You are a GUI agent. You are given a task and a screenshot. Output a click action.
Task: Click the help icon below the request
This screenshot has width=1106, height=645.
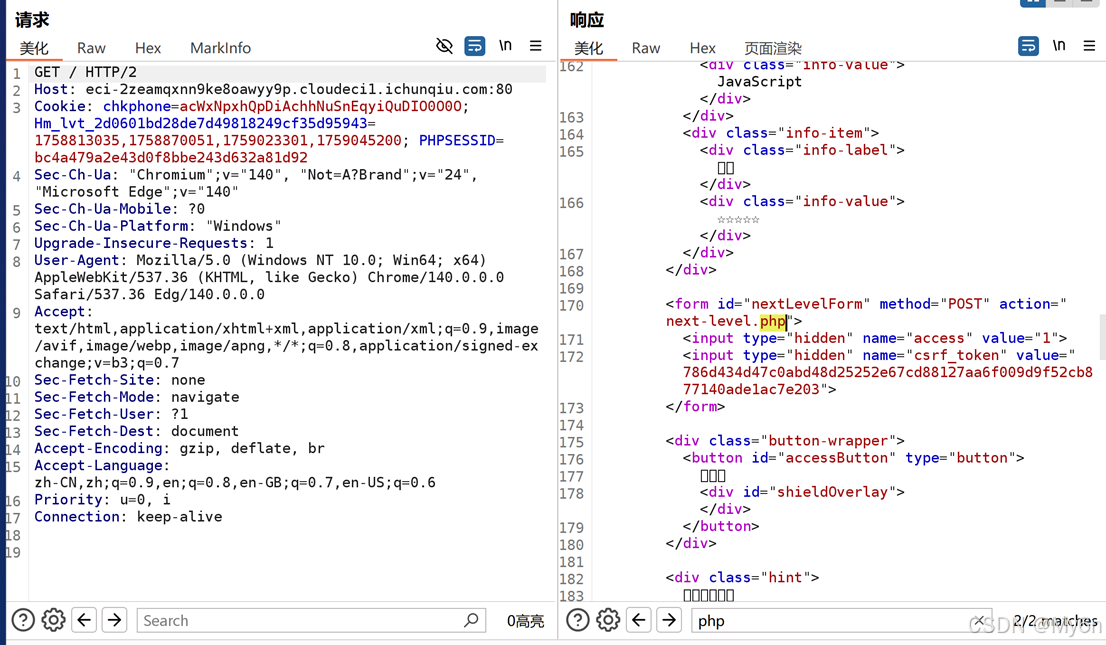pyautogui.click(x=23, y=620)
